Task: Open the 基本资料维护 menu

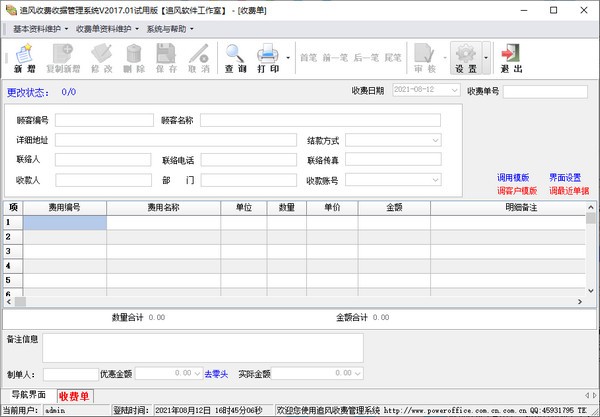Action: coord(40,29)
